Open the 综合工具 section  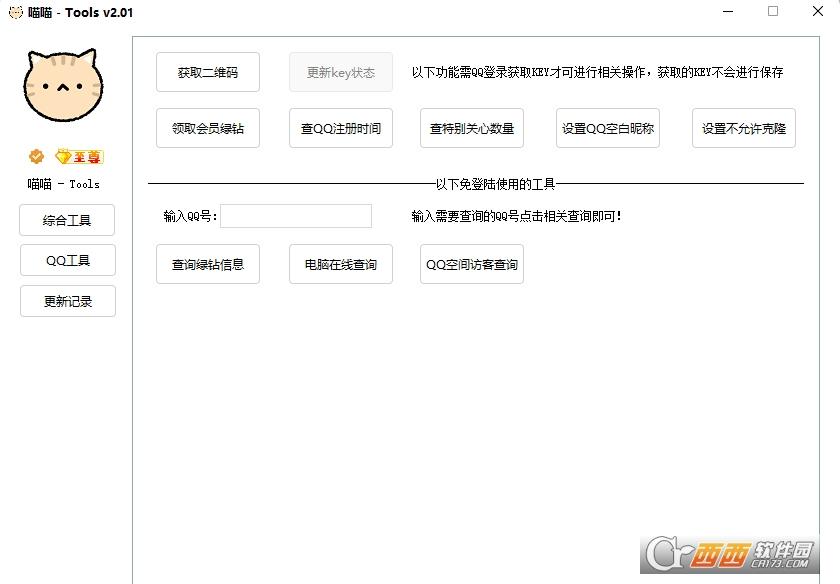[67, 220]
